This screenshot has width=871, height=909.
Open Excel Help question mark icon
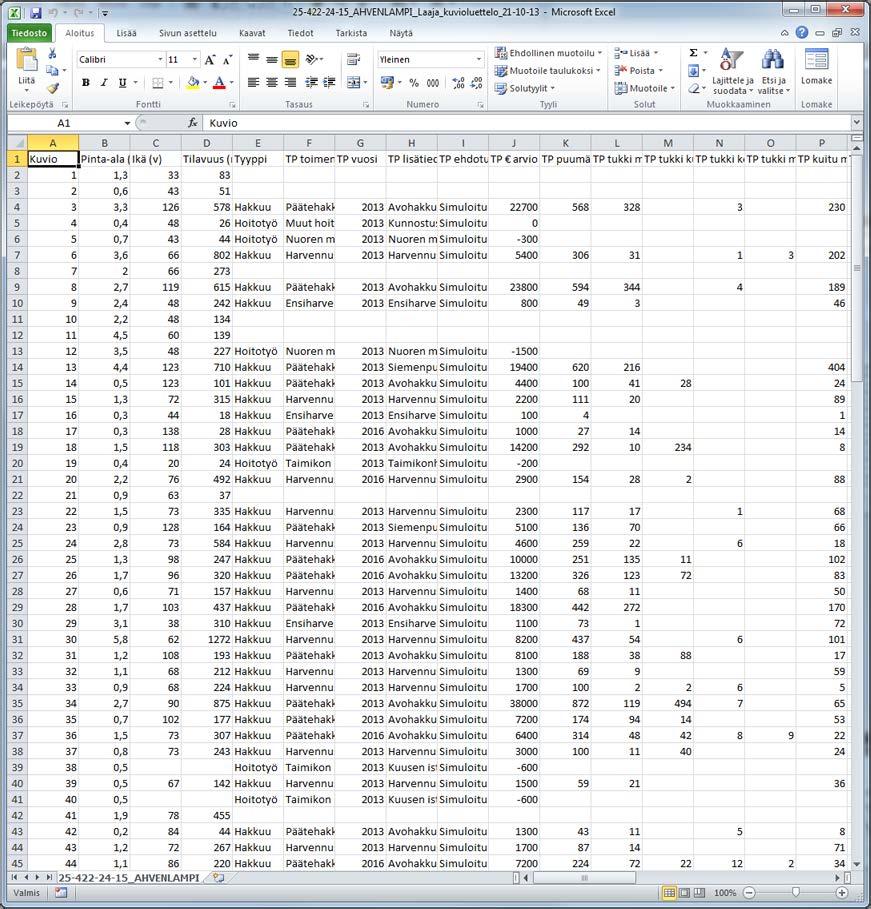pyautogui.click(x=802, y=33)
